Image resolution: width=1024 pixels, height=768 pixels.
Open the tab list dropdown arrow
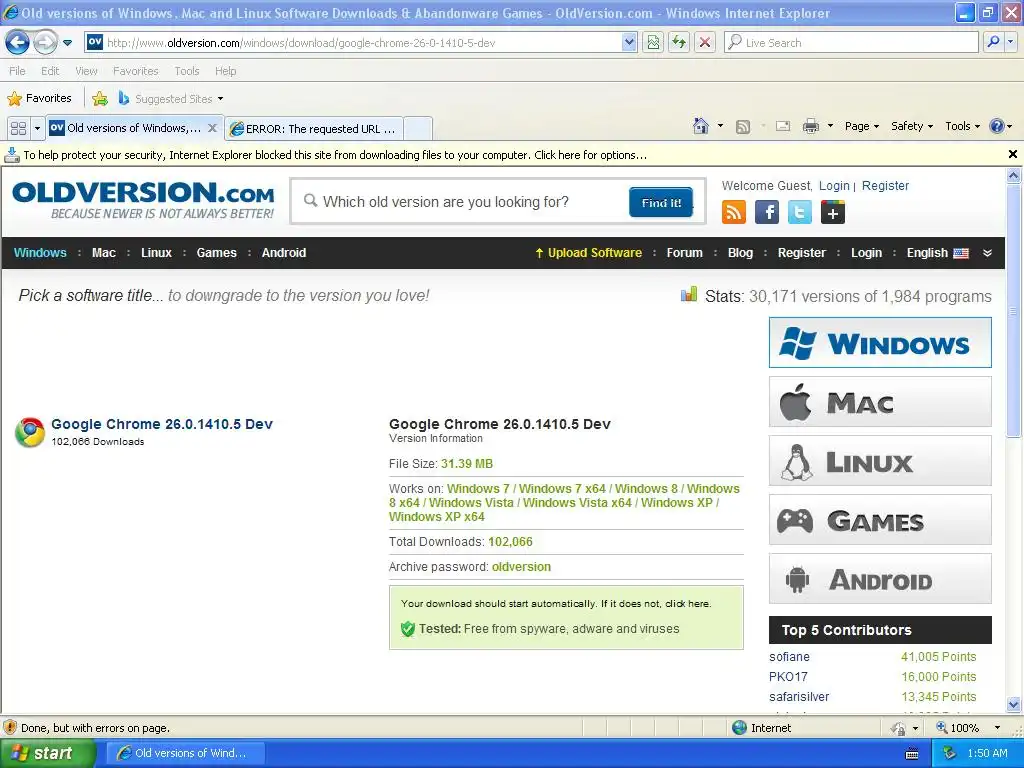click(x=37, y=128)
